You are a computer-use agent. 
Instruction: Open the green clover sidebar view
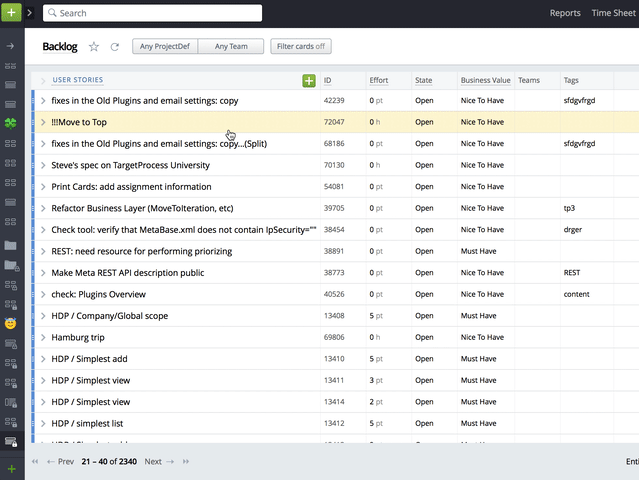tap(11, 123)
